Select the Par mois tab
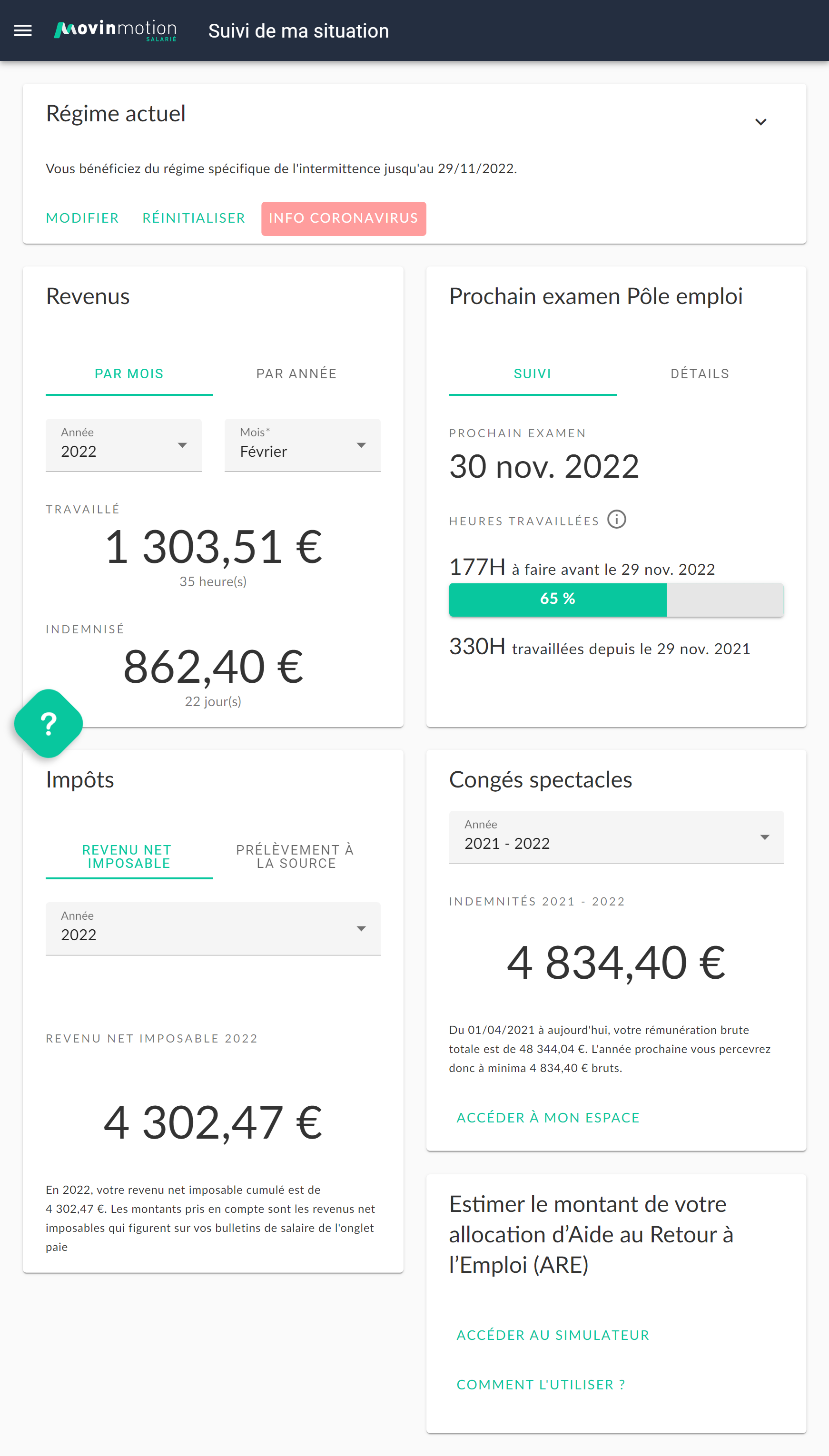 [129, 374]
